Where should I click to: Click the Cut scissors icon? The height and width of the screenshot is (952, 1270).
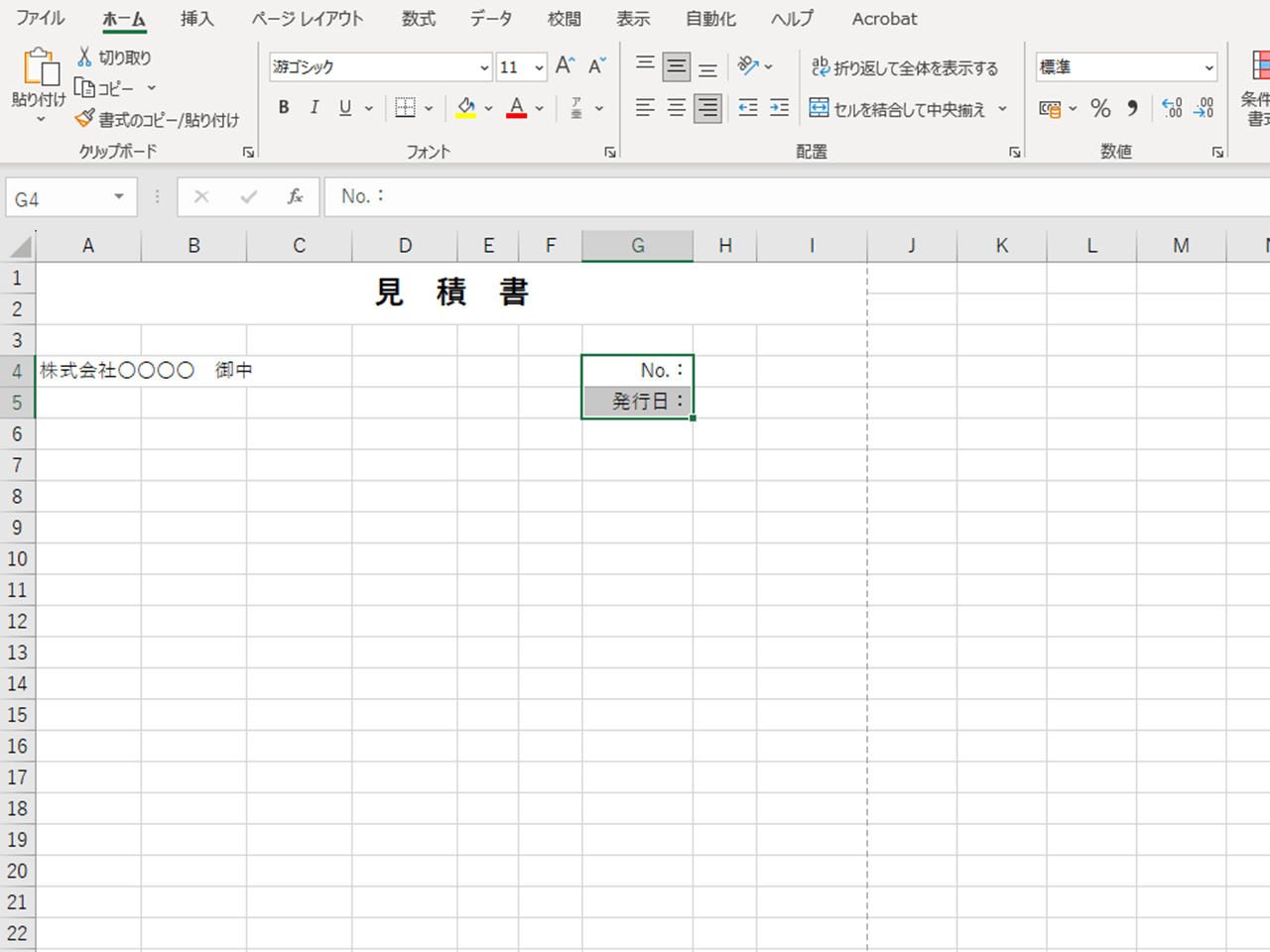(x=85, y=58)
